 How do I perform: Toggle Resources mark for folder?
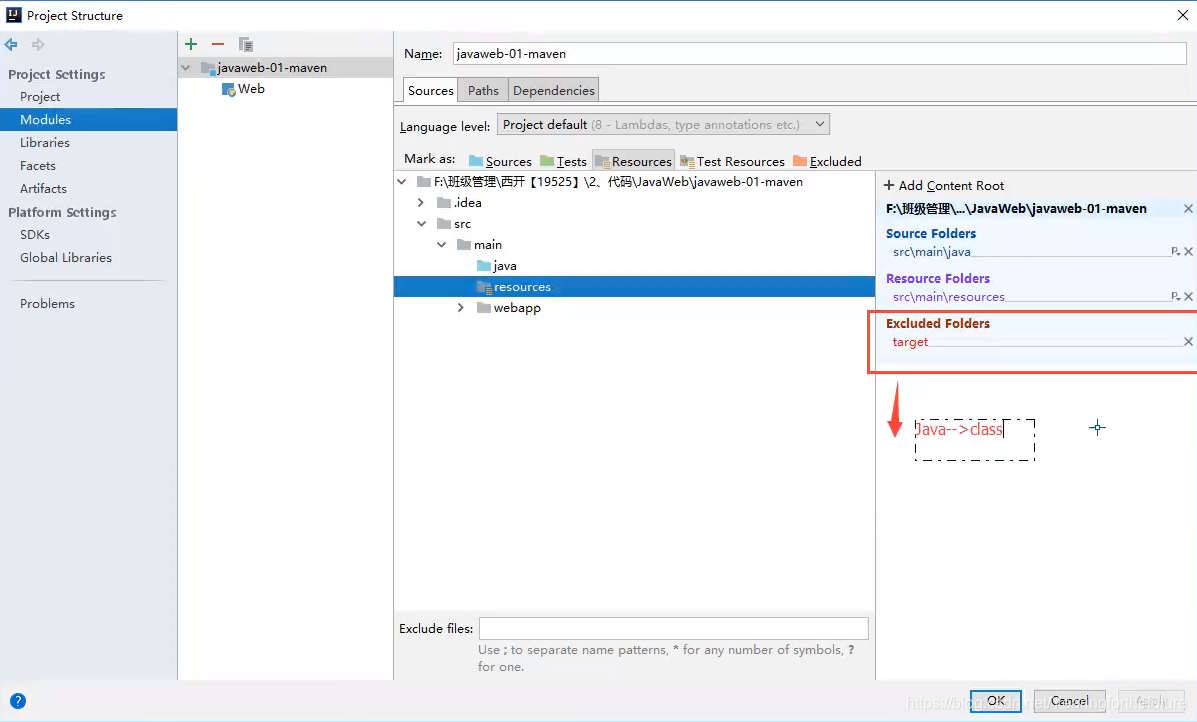tap(634, 161)
